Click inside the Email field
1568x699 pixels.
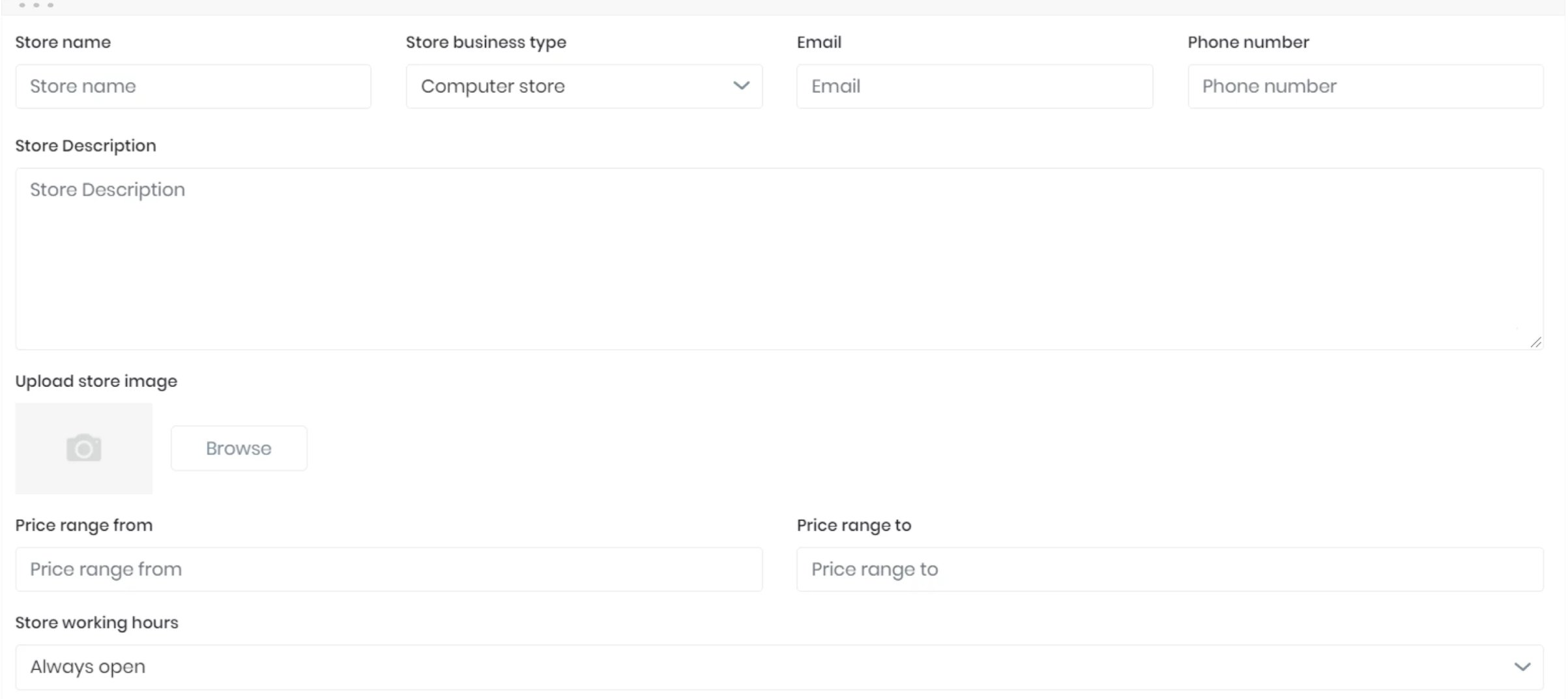(x=974, y=86)
